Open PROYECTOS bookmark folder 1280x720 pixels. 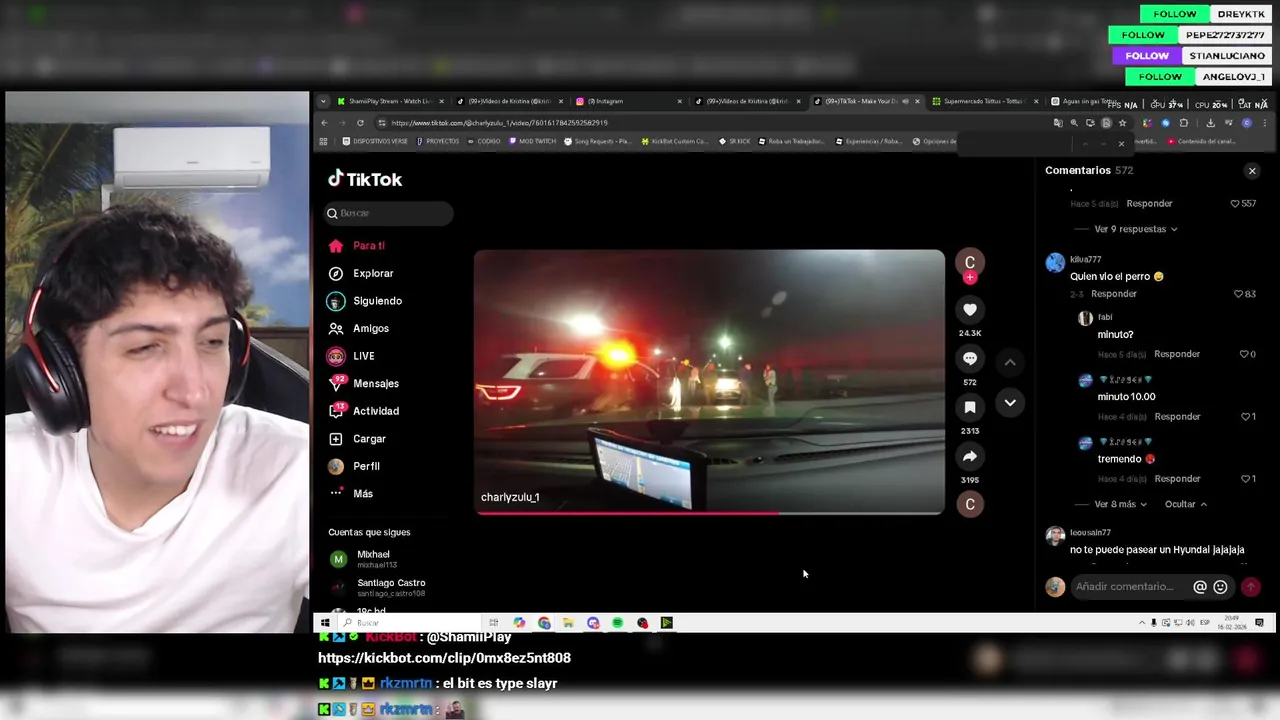click(438, 141)
